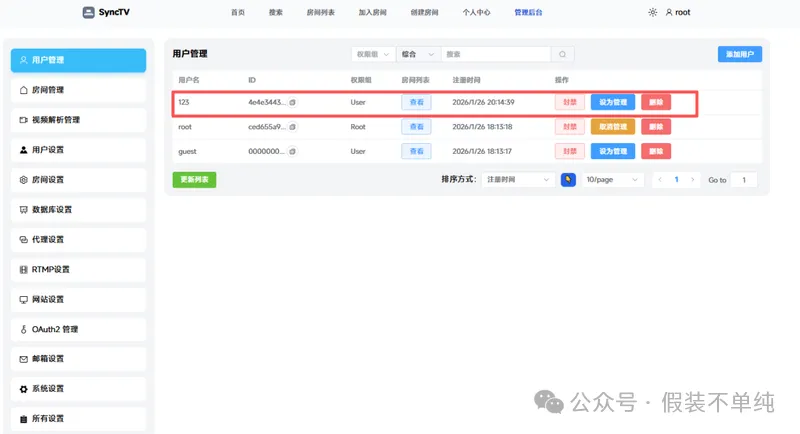Go to 创建房间 in top navigation
800x434 pixels.
424,12
